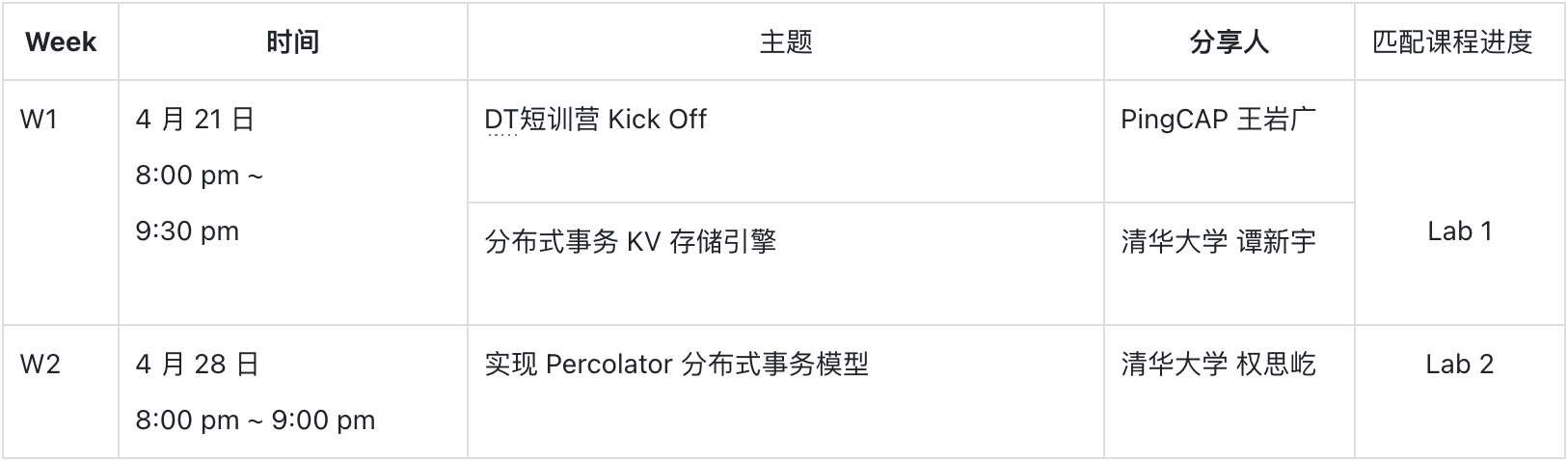Click the 分布式事务 KV 存储引擎 topic
Viewport: 1568px width, 461px height.
pos(630,241)
